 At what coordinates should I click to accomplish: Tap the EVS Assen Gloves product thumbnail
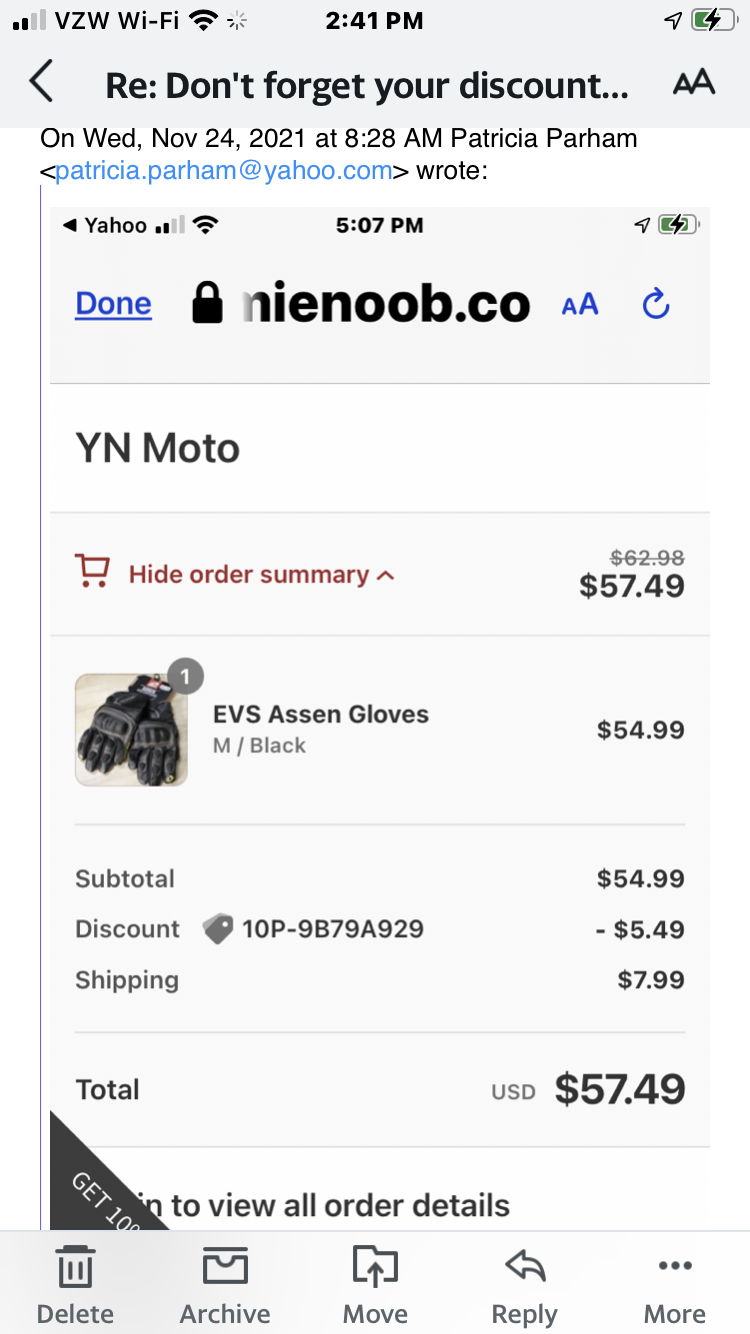(x=131, y=730)
